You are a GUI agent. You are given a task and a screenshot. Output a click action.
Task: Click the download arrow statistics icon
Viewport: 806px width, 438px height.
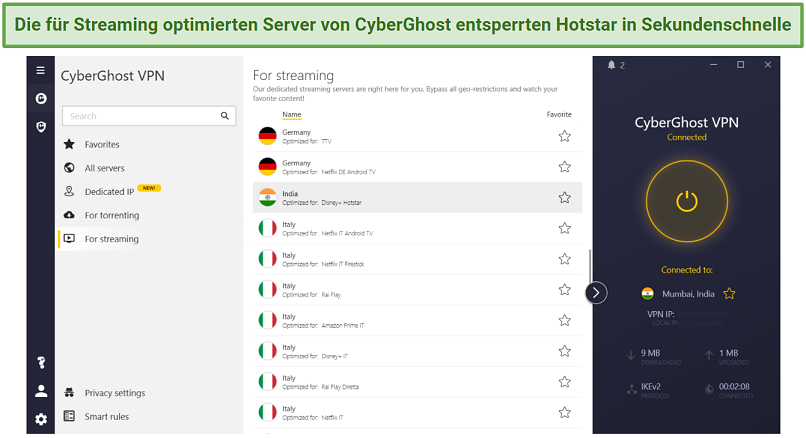[x=631, y=355]
